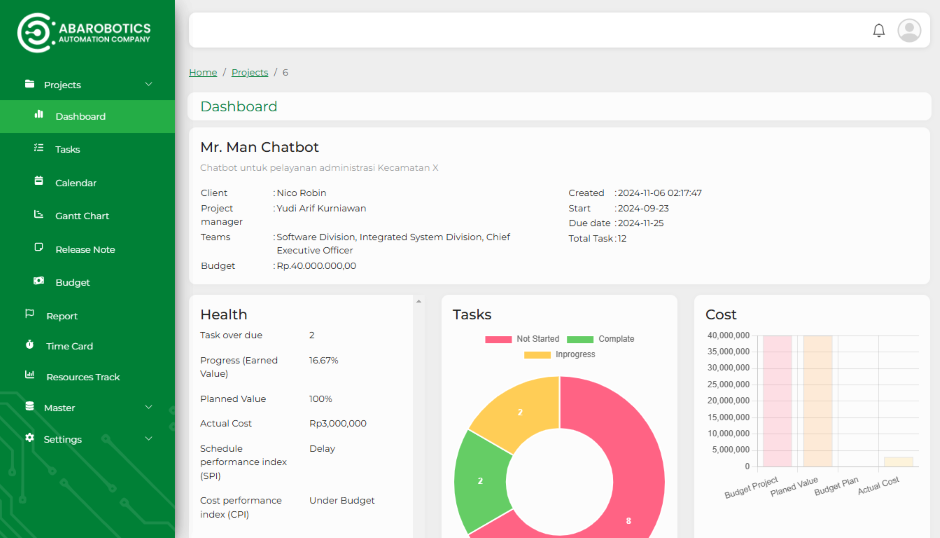Click the actual cost Rp3,000,000

338,423
